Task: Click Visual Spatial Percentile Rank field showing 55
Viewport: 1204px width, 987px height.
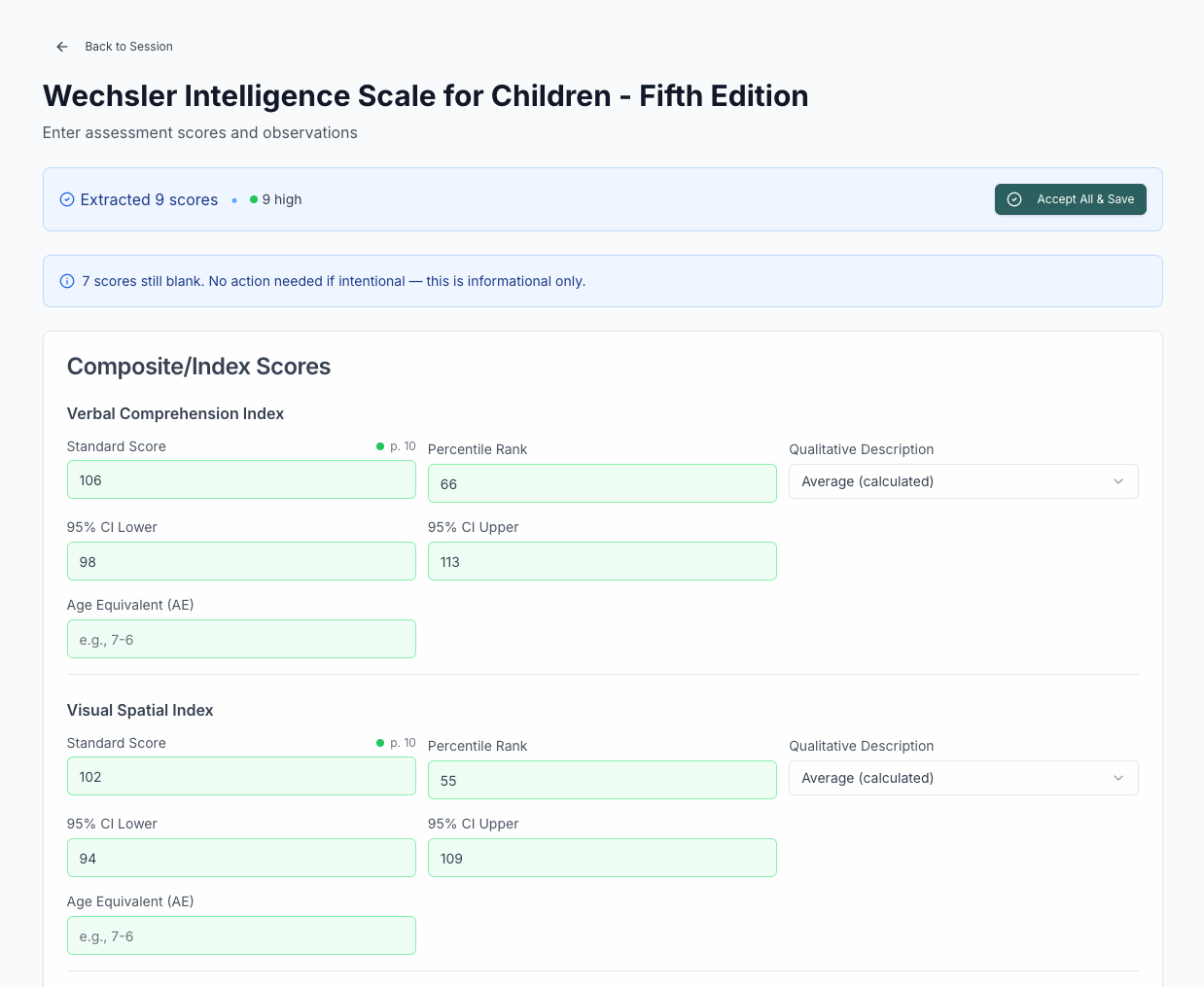Action: tap(602, 780)
